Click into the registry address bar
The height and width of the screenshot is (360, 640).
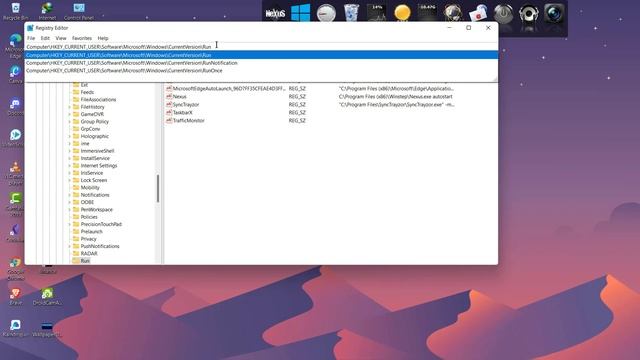pos(261,47)
